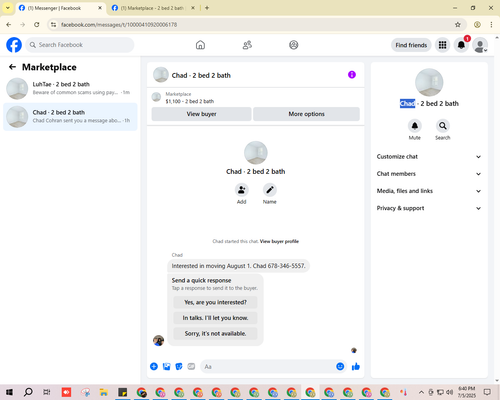Viewport: 500px width, 400px height.
Task: Switch to the Marketplace - 2 bed 2 bath tab
Action: point(152,8)
